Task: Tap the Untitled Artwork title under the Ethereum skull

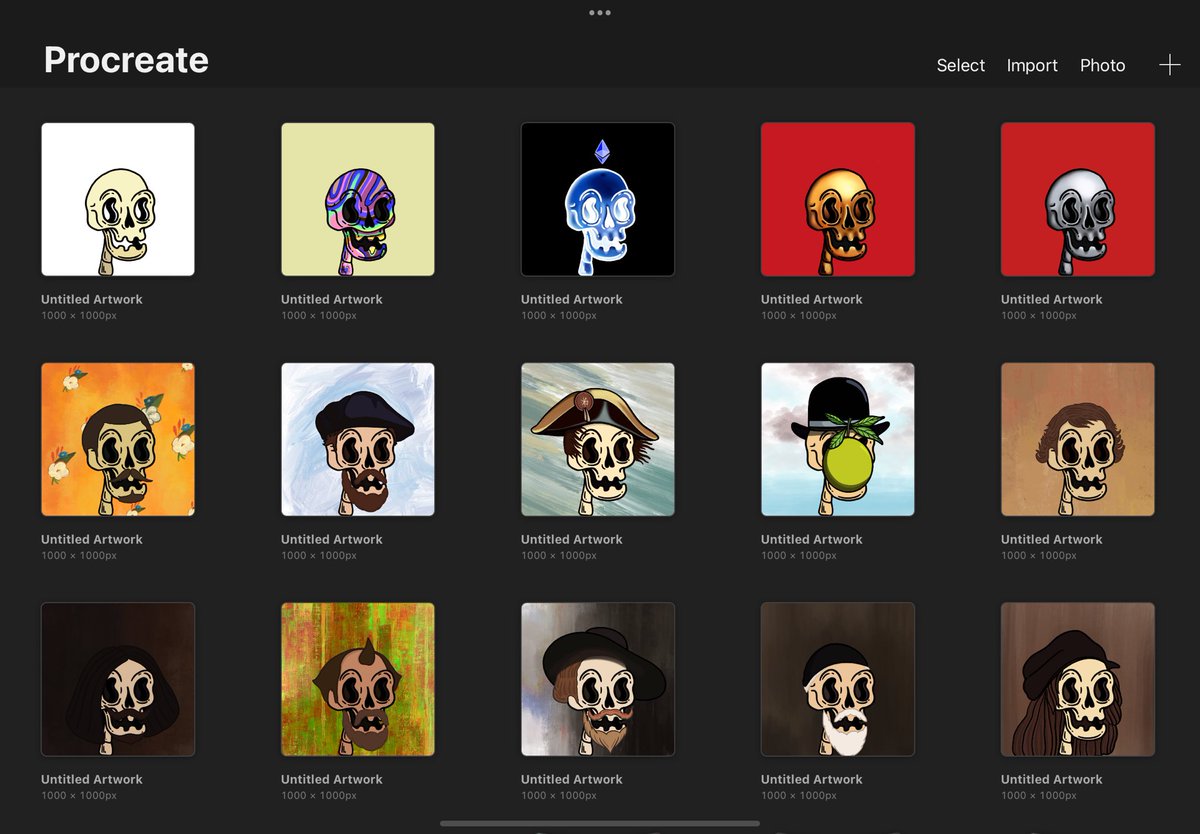Action: (x=572, y=299)
